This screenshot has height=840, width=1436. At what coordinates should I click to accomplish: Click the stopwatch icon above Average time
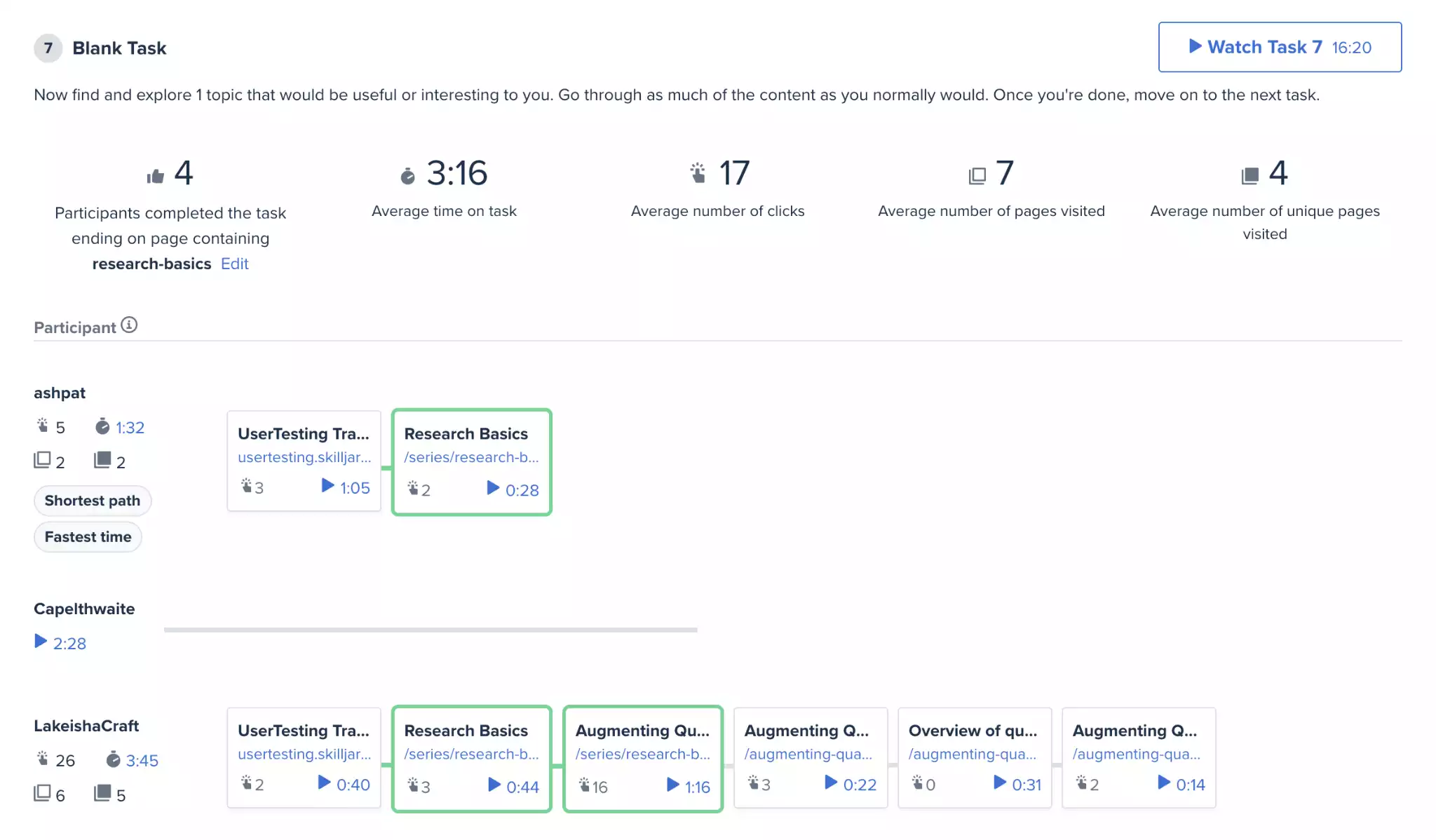click(409, 175)
